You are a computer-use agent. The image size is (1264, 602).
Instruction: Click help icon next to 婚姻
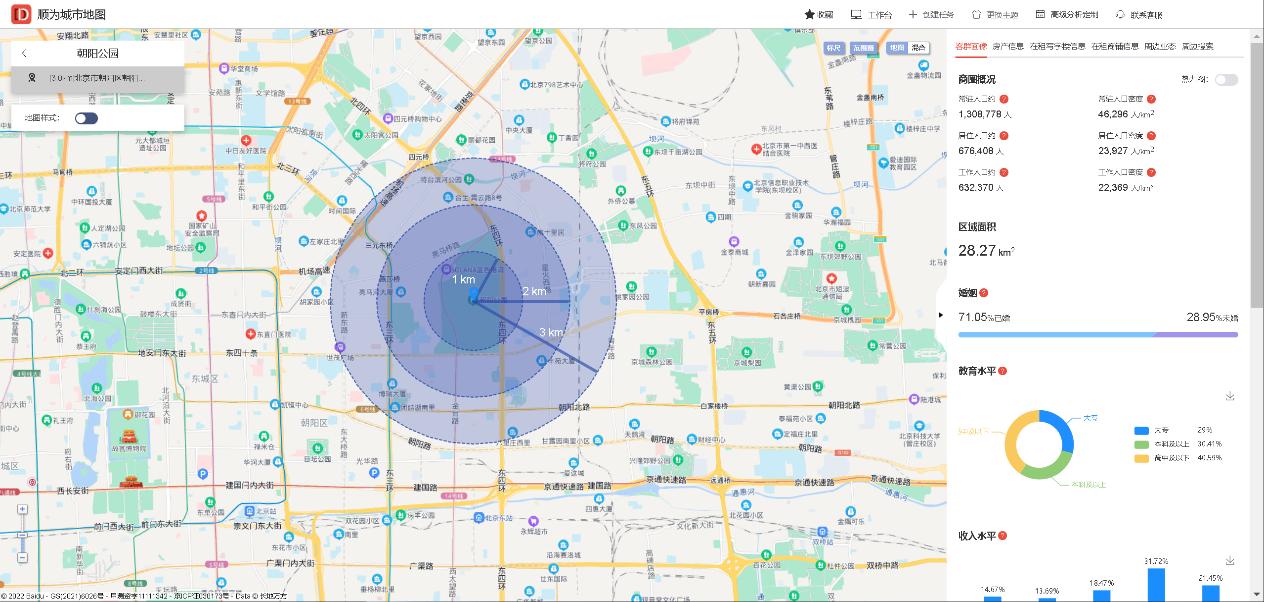tap(984, 293)
